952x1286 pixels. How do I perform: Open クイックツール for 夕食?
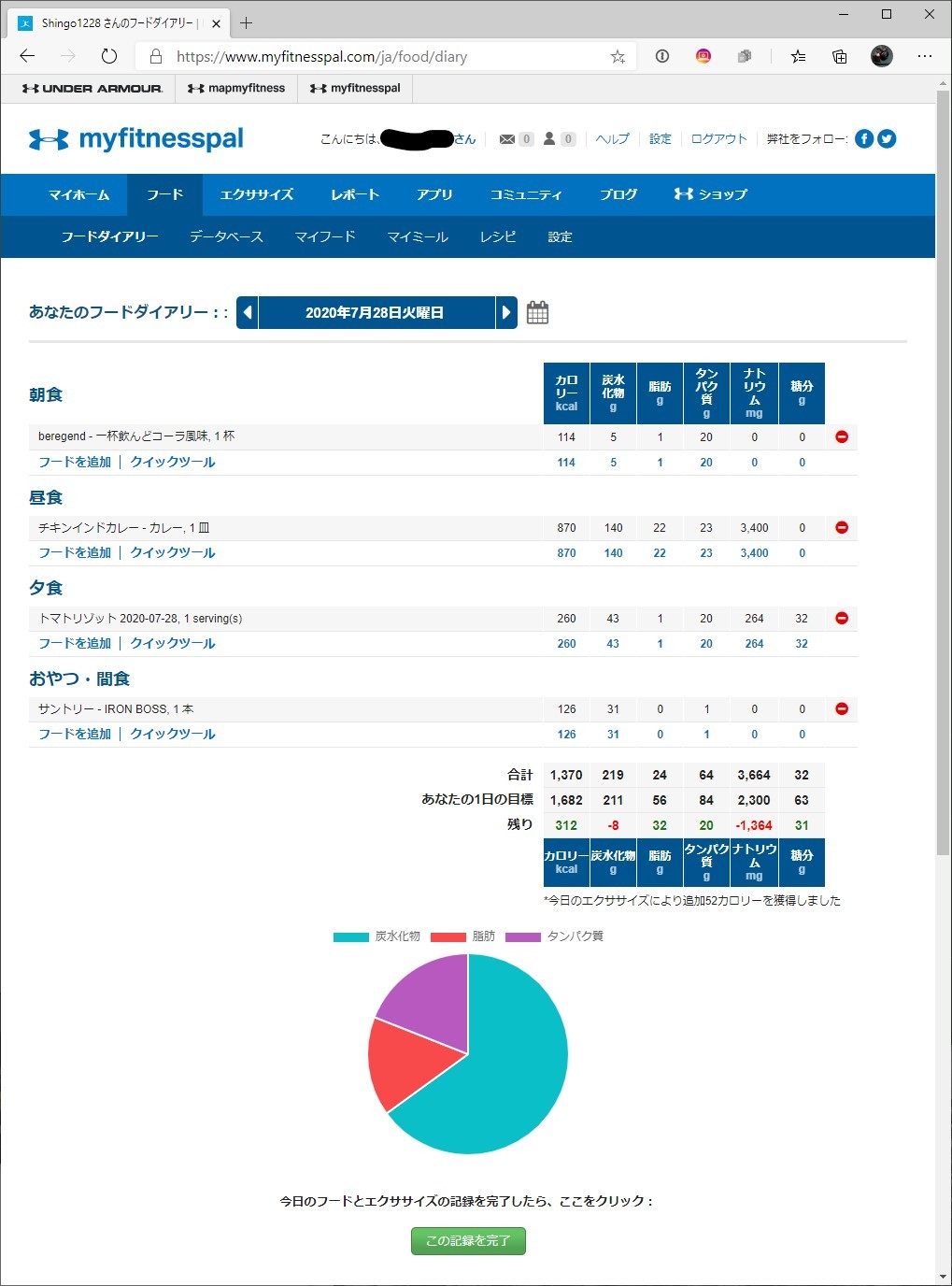[173, 643]
